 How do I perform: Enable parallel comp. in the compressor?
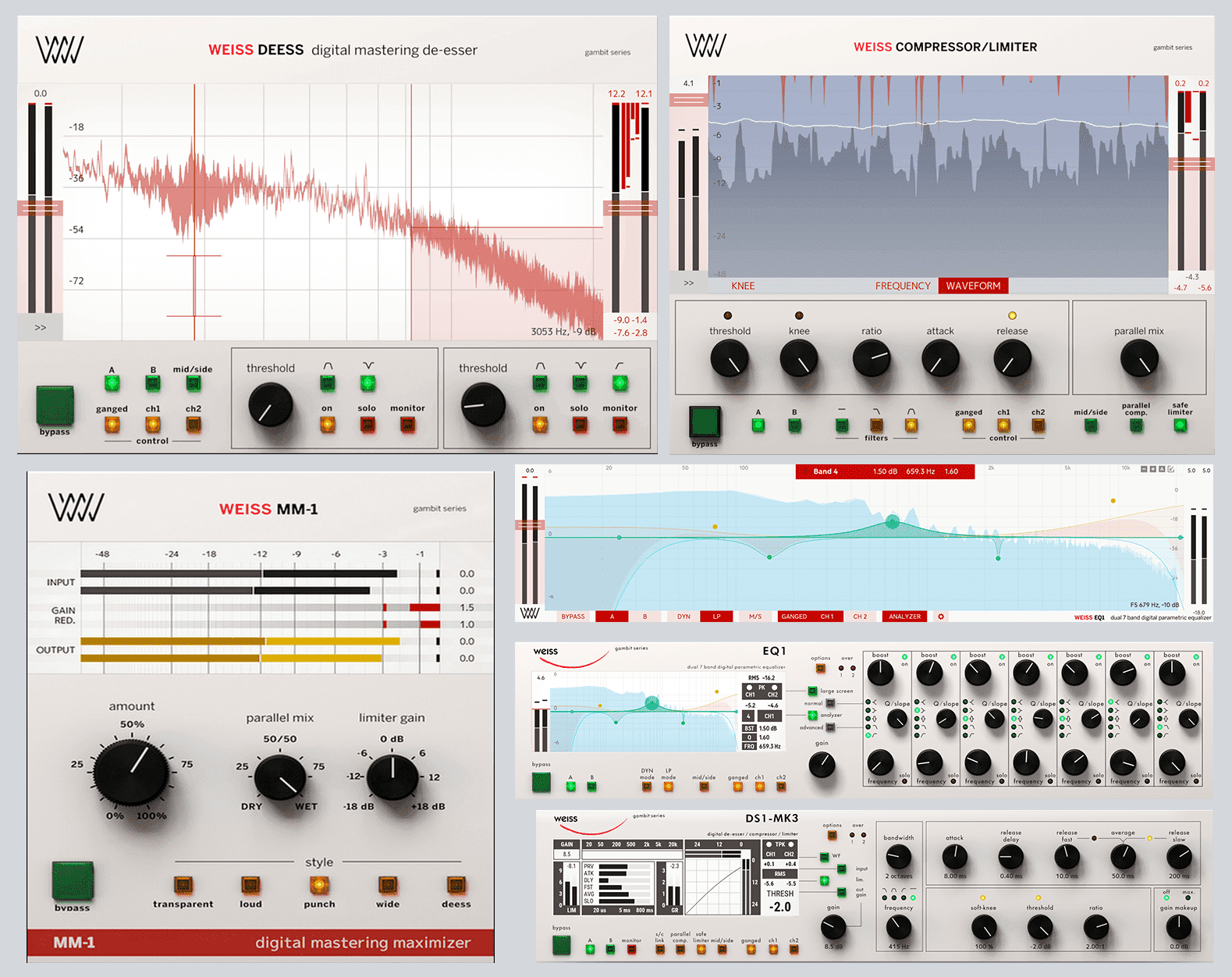[1136, 425]
